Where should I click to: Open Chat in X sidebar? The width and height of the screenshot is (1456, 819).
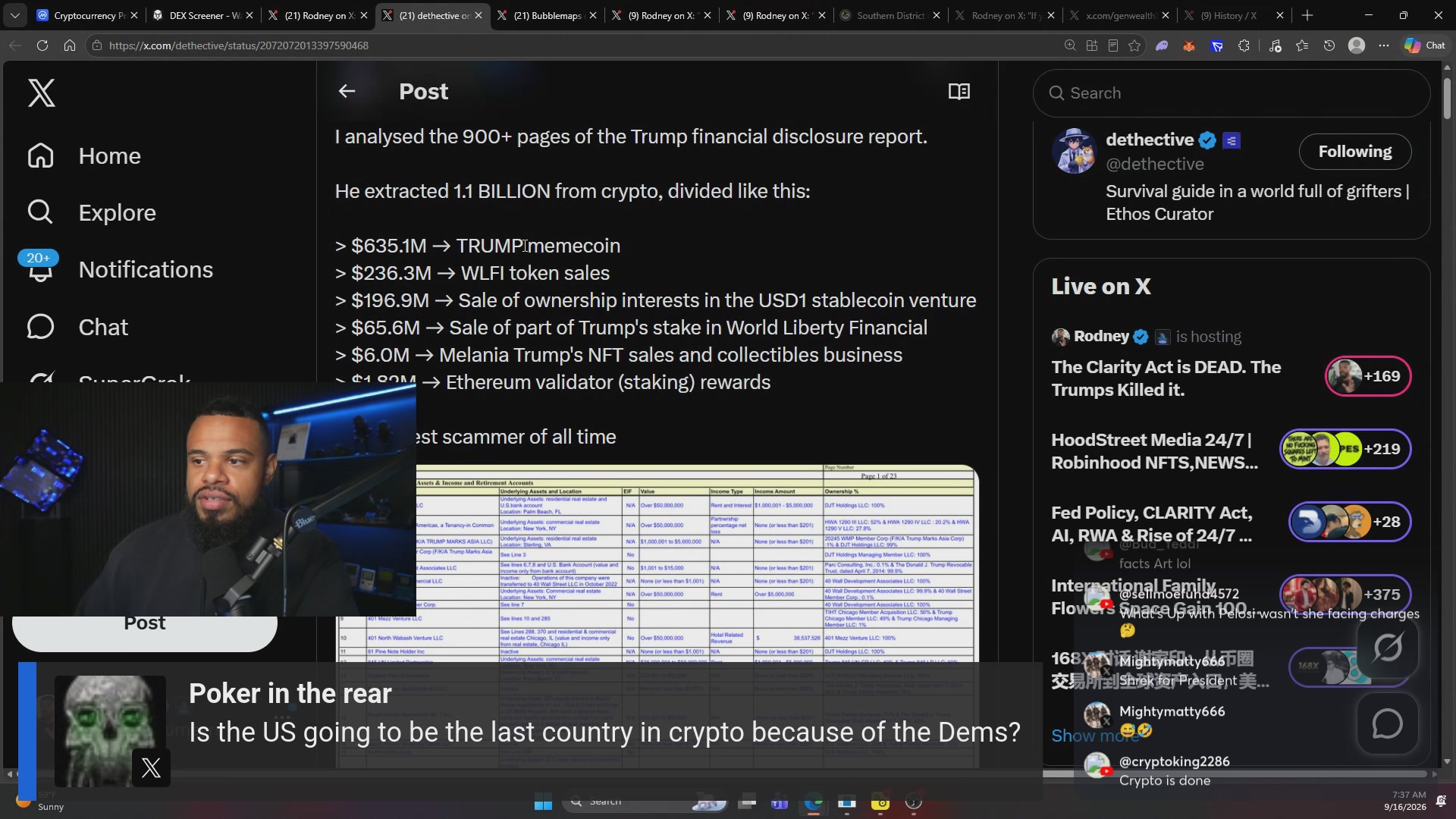point(77,328)
